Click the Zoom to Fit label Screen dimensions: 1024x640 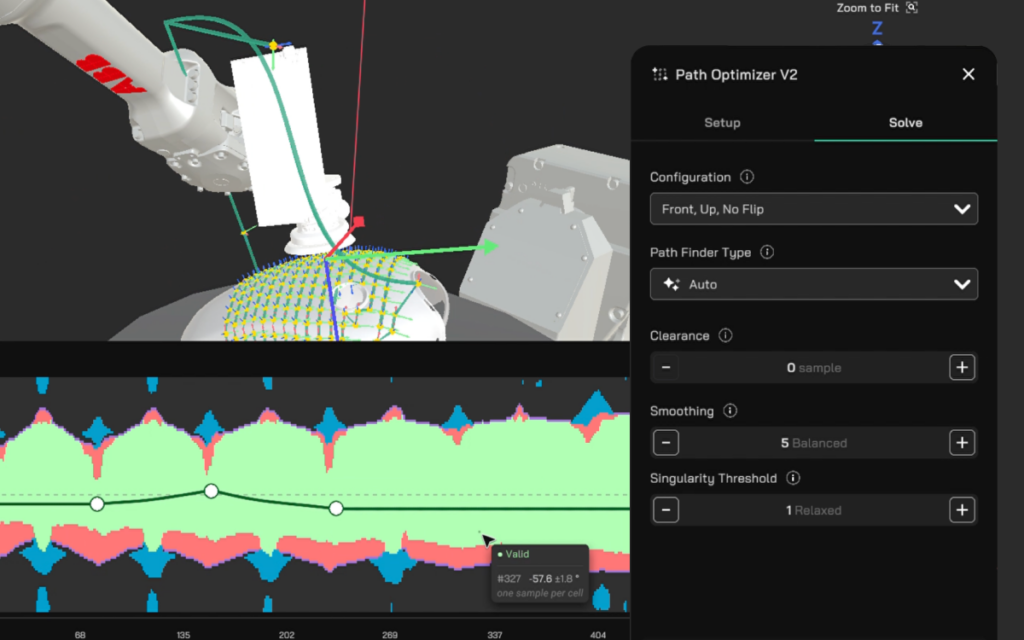tap(867, 8)
